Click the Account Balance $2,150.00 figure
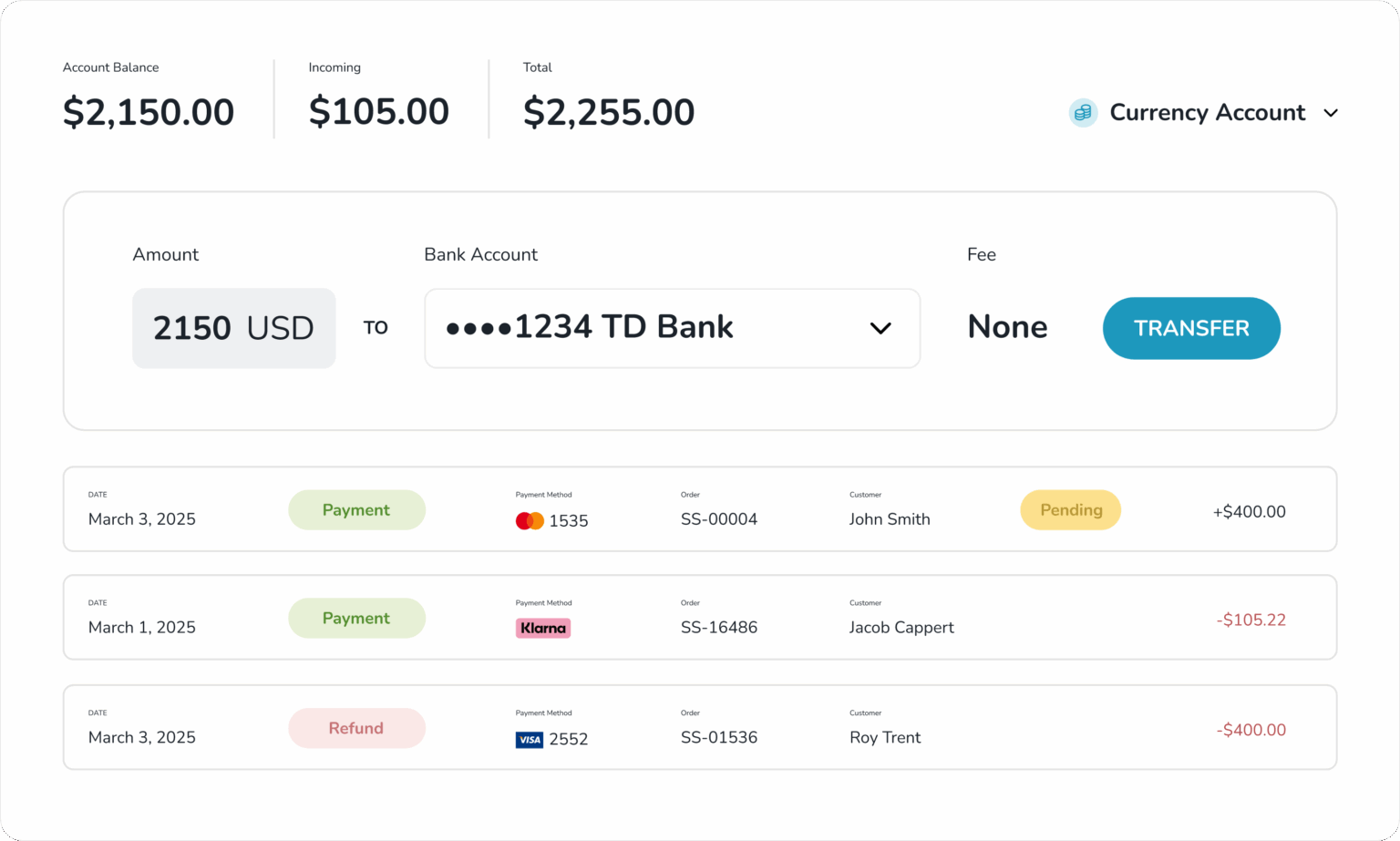The image size is (1400, 841). tap(149, 113)
